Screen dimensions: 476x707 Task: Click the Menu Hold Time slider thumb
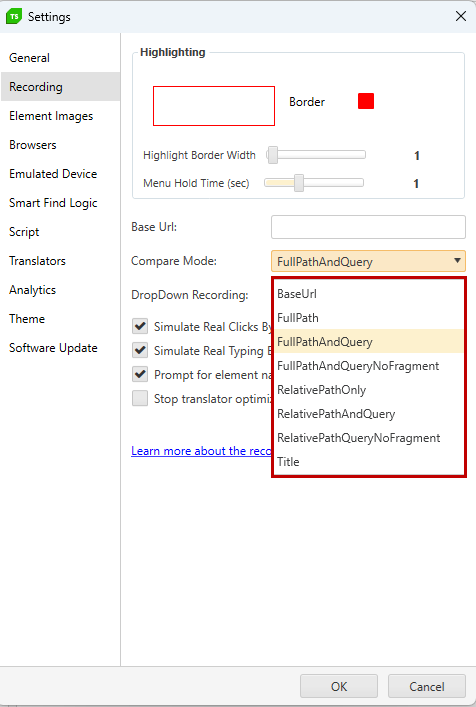point(298,183)
